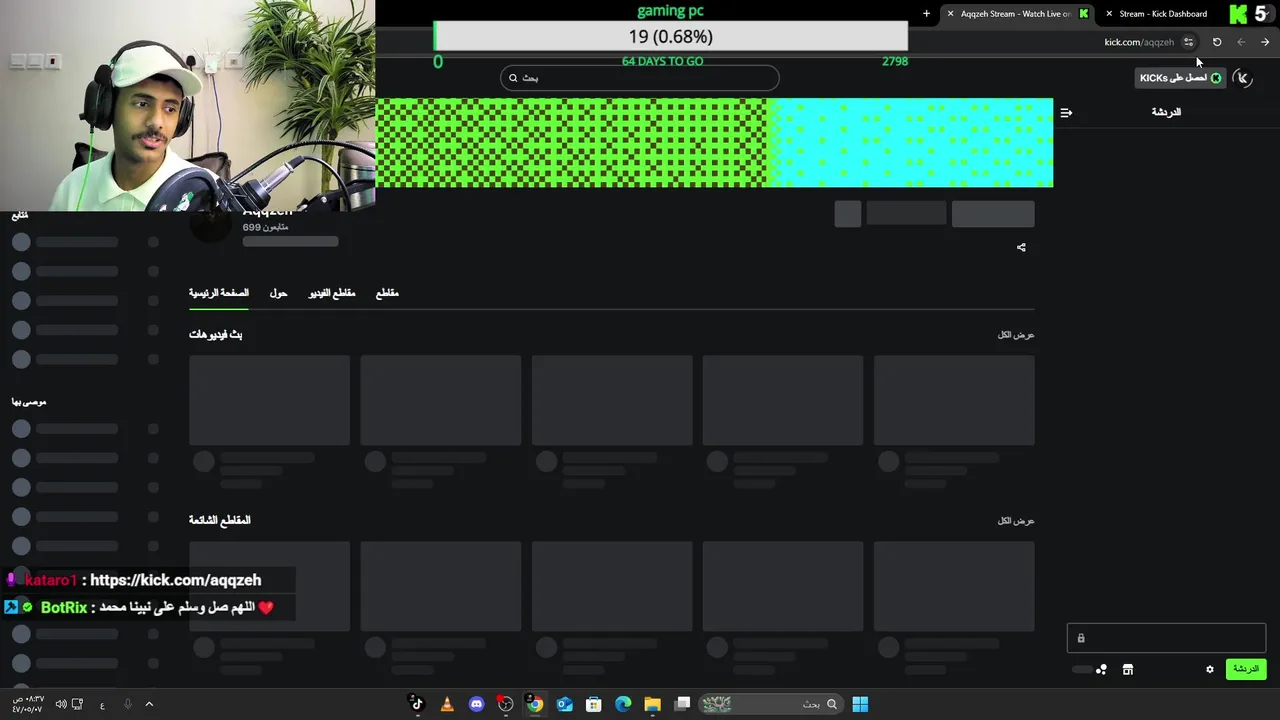
Task: Click the BotRix name in overlay chat
Action: (x=64, y=607)
